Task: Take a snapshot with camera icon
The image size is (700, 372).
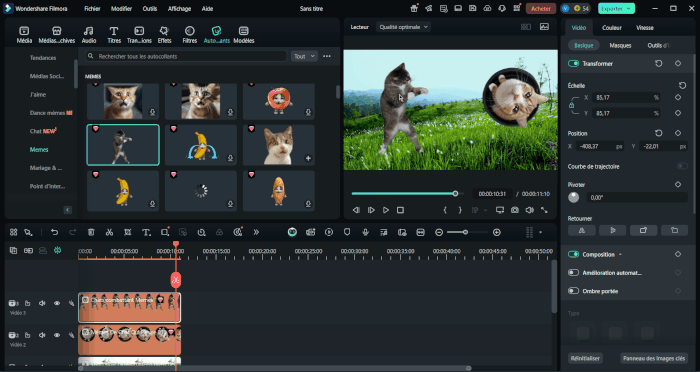Action: click(x=515, y=210)
